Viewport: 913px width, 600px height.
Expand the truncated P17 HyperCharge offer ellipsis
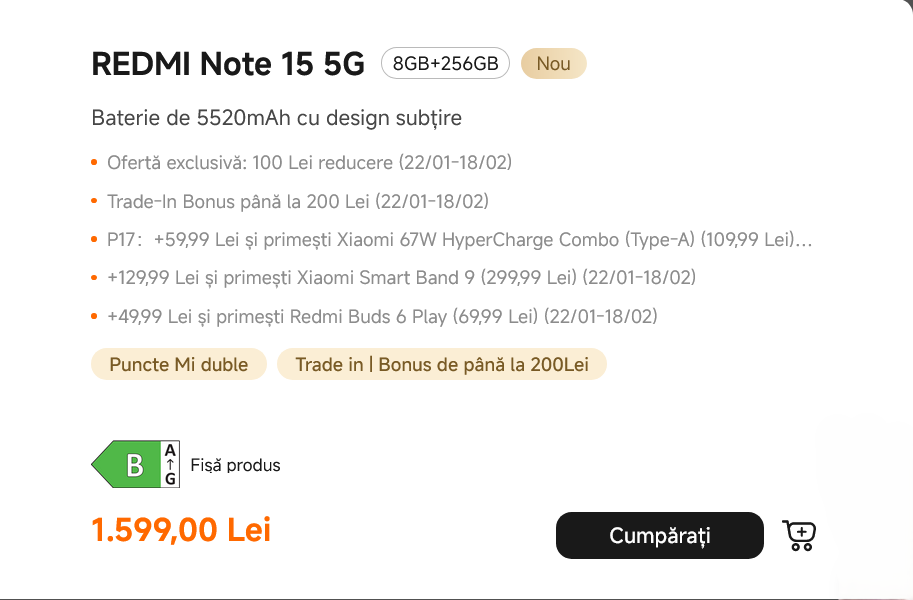click(x=803, y=240)
